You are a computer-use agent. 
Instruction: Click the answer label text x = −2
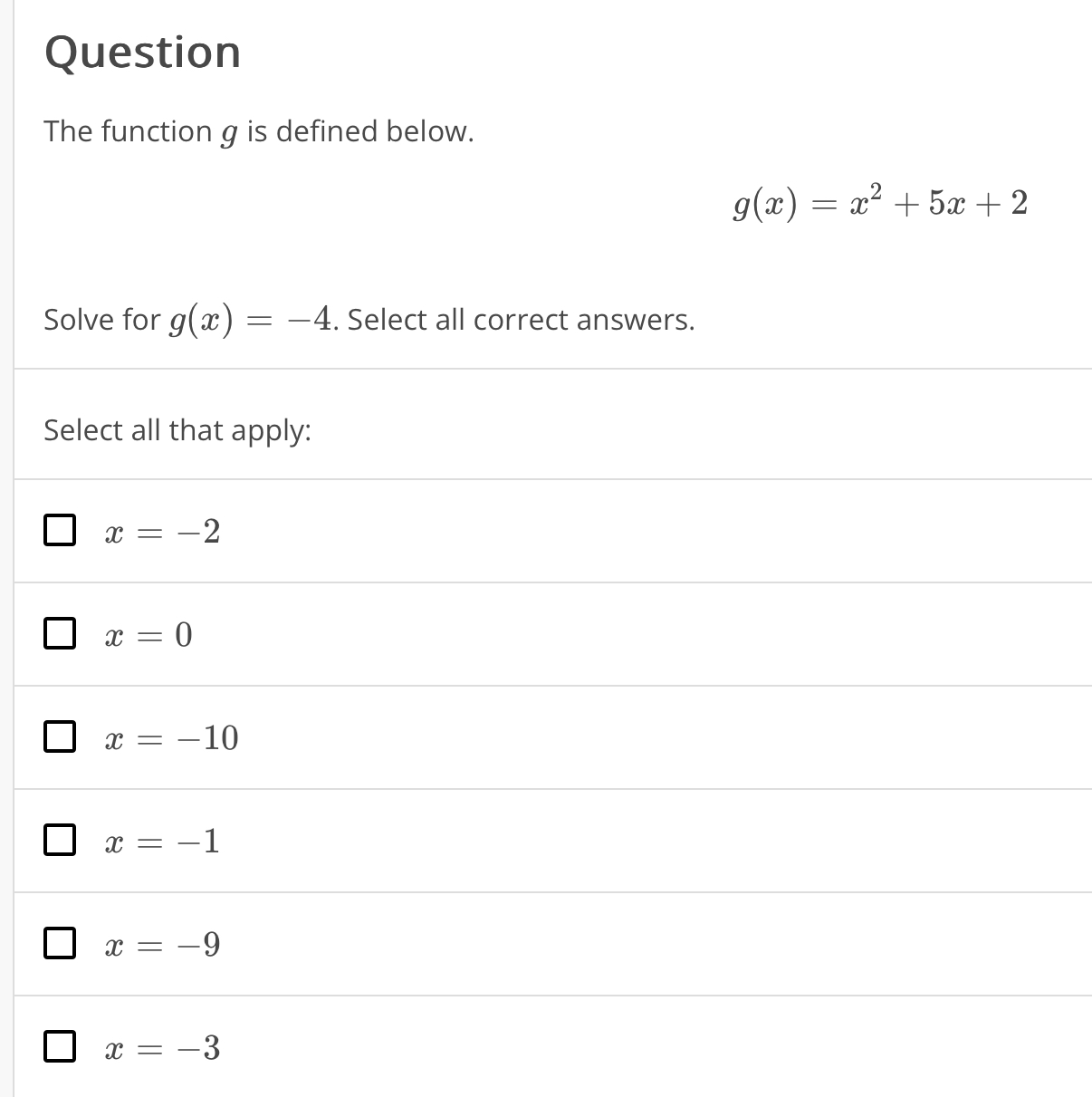(162, 532)
